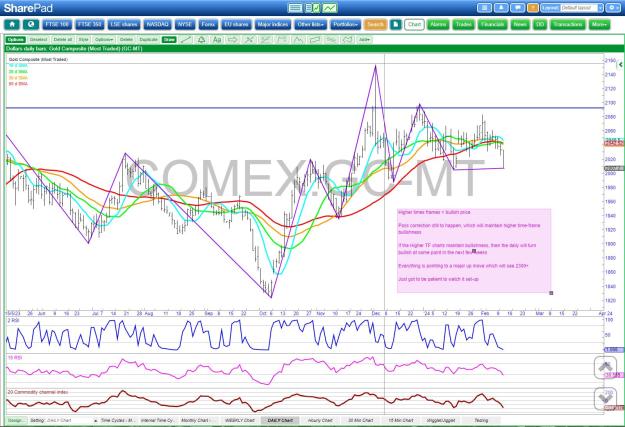The height and width of the screenshot is (427, 625).
Task: Click the Style button in drawing toolbar
Action: pos(83,39)
